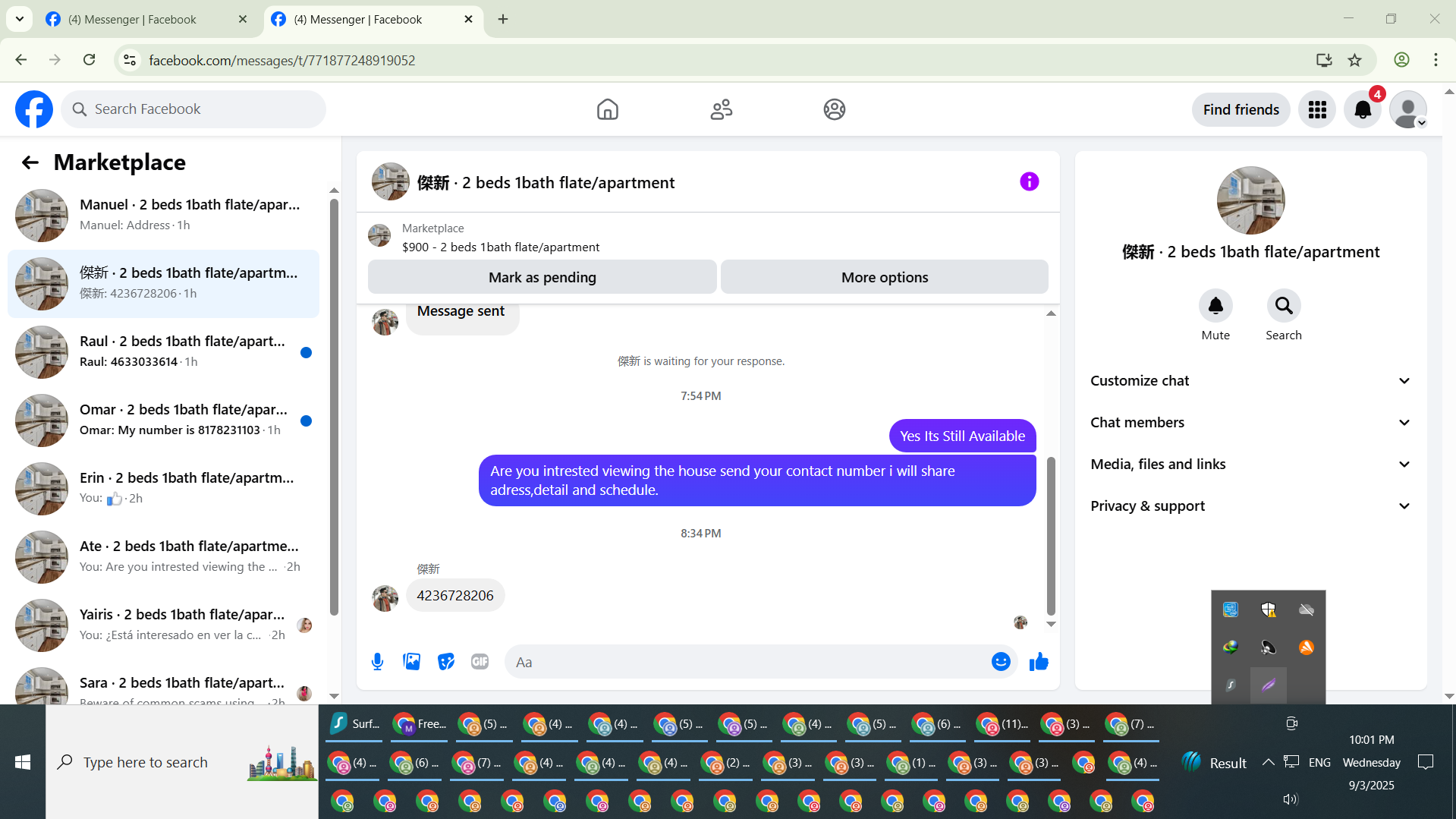Image resolution: width=1456 pixels, height=819 pixels.
Task: Click the Search Facebook field
Action: coord(193,109)
